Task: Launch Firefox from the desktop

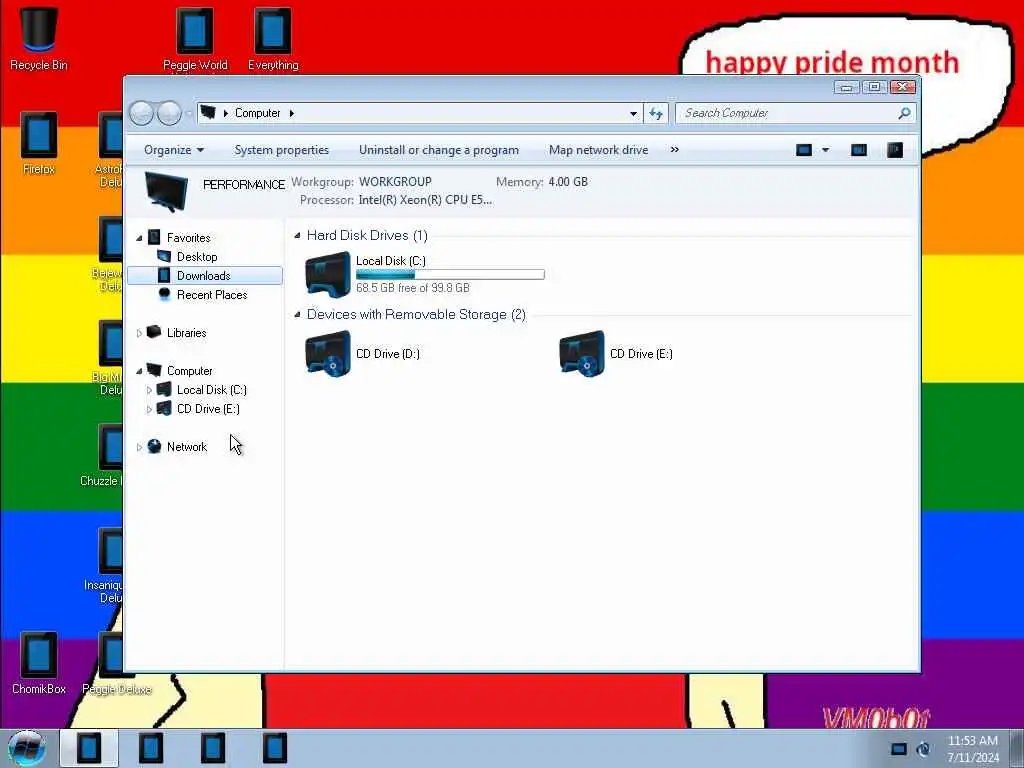Action: point(39,142)
